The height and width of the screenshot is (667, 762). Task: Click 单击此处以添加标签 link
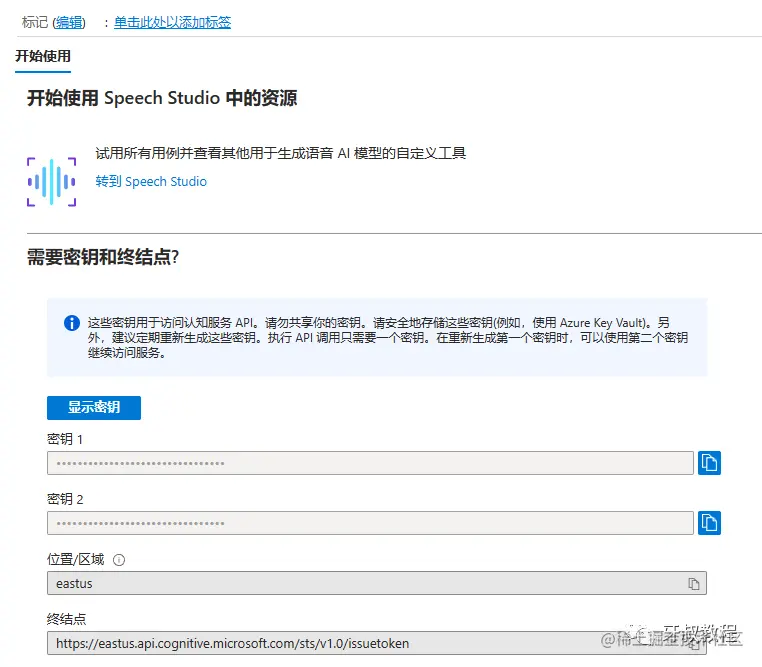173,22
